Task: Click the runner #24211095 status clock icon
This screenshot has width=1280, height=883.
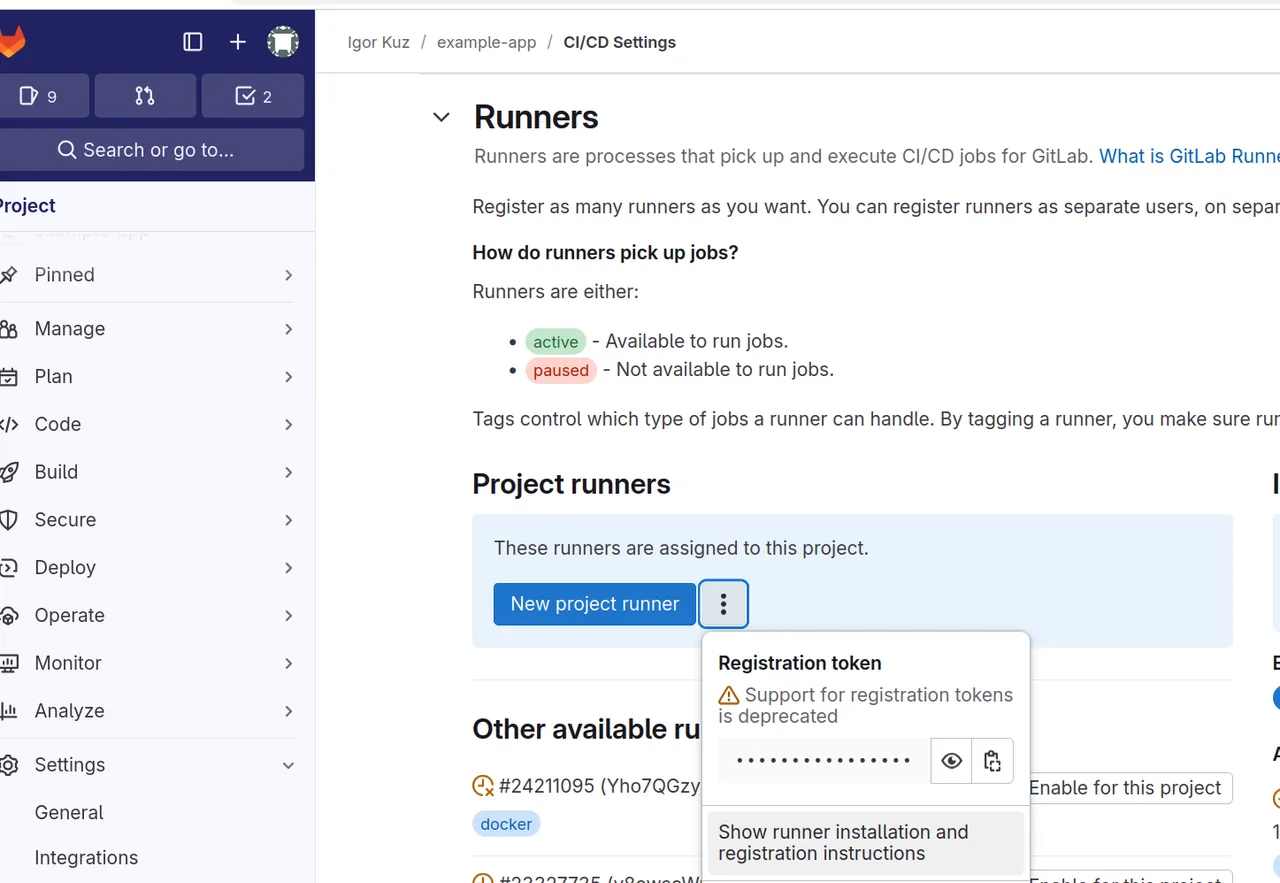Action: [x=483, y=786]
